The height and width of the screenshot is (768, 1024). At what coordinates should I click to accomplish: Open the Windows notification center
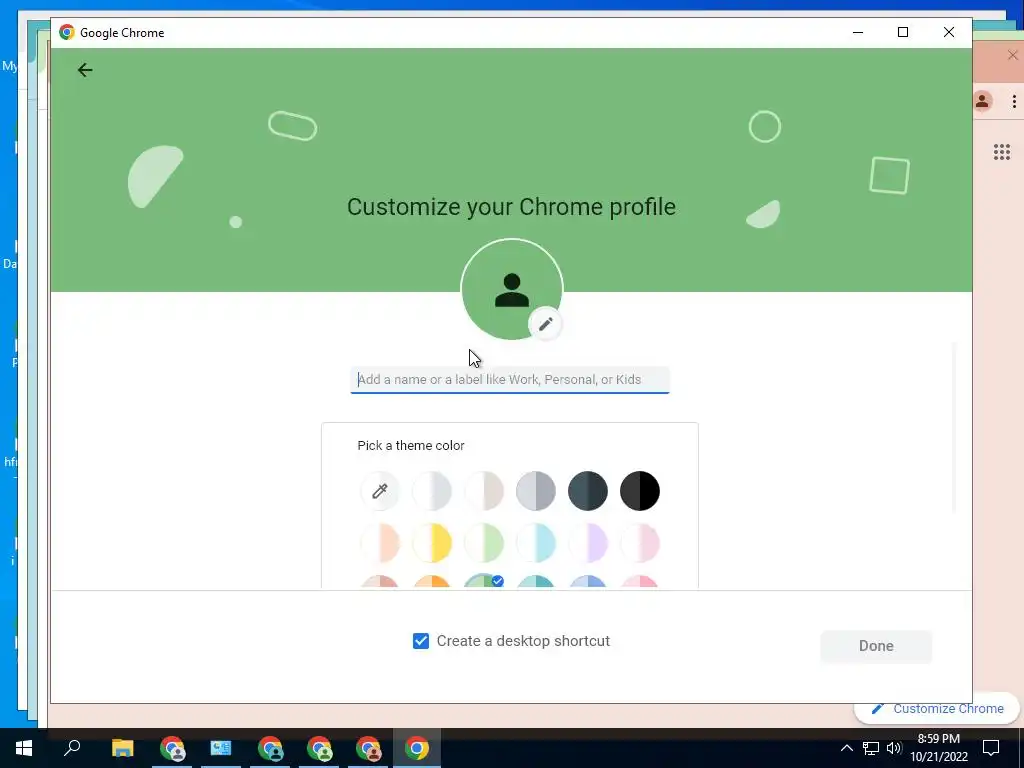pos(991,748)
